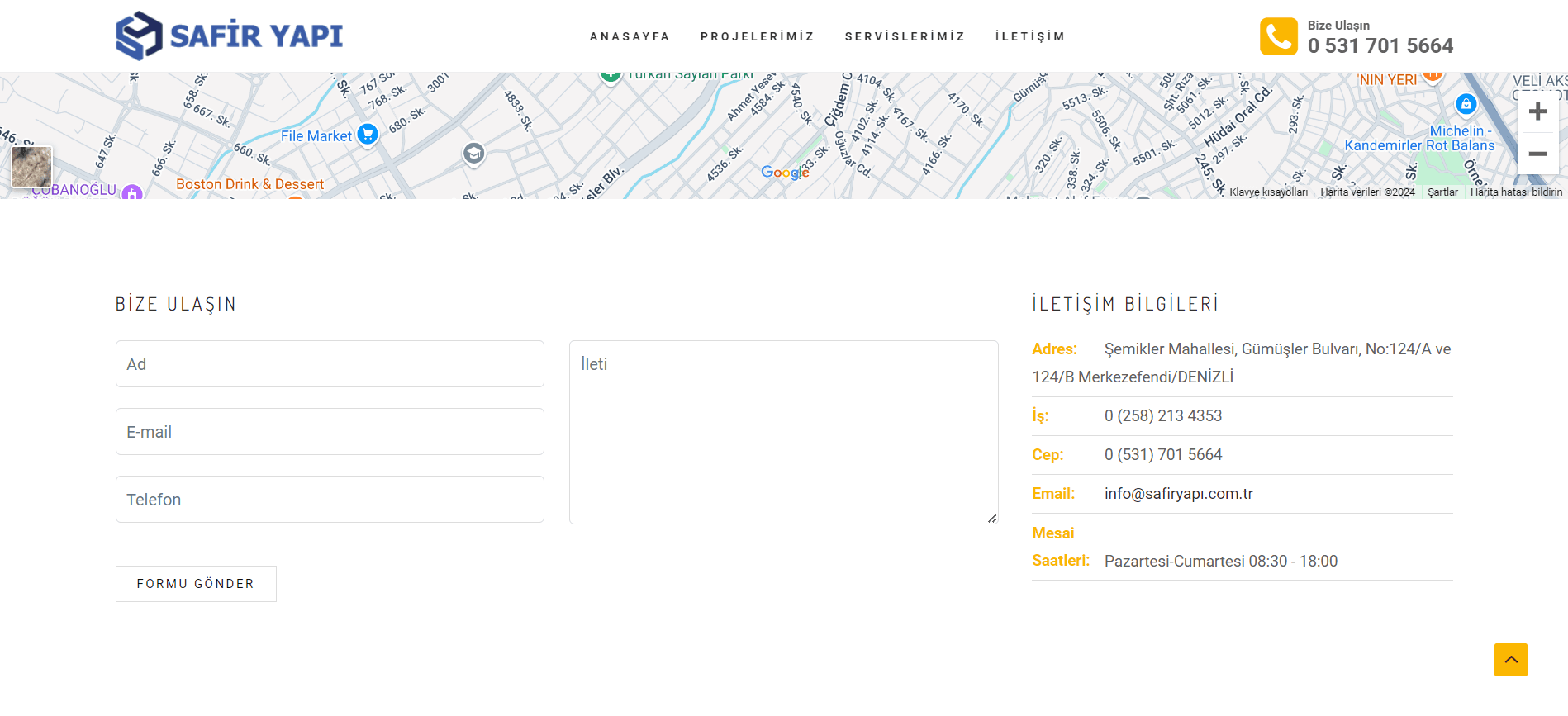The image size is (1568, 716).
Task: Zoom out on the map
Action: point(1537,154)
